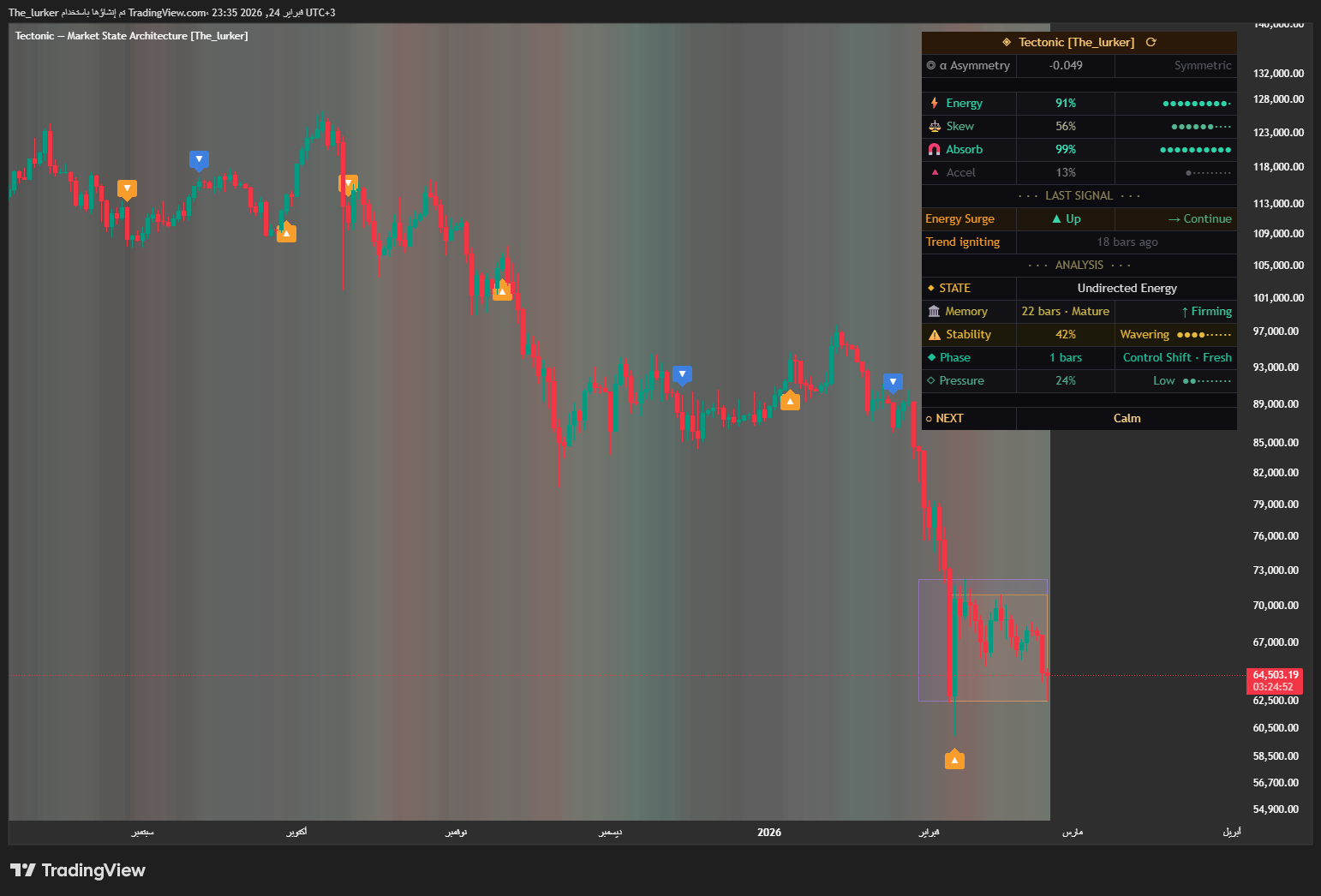
Task: Click the circle icon beside NEXT
Action: pos(929,419)
